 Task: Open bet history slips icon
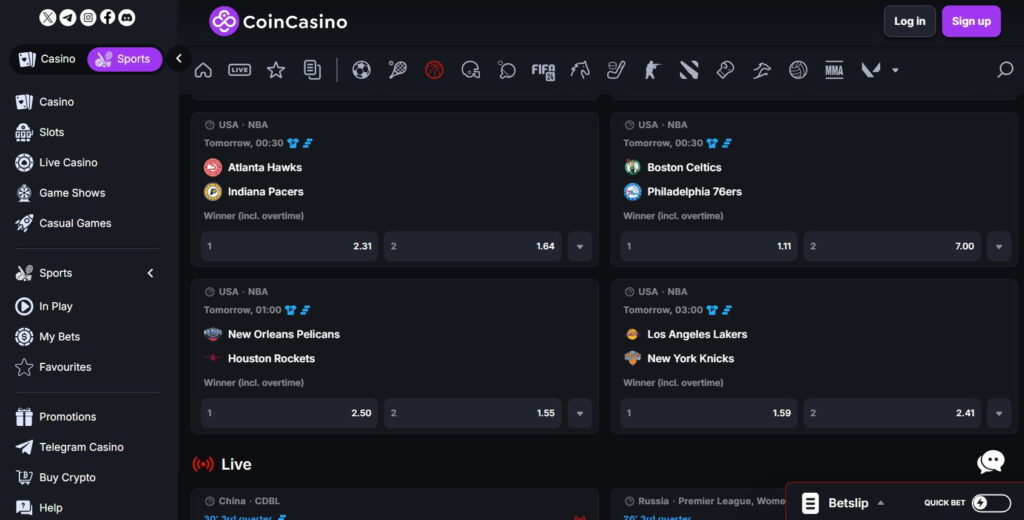[312, 70]
